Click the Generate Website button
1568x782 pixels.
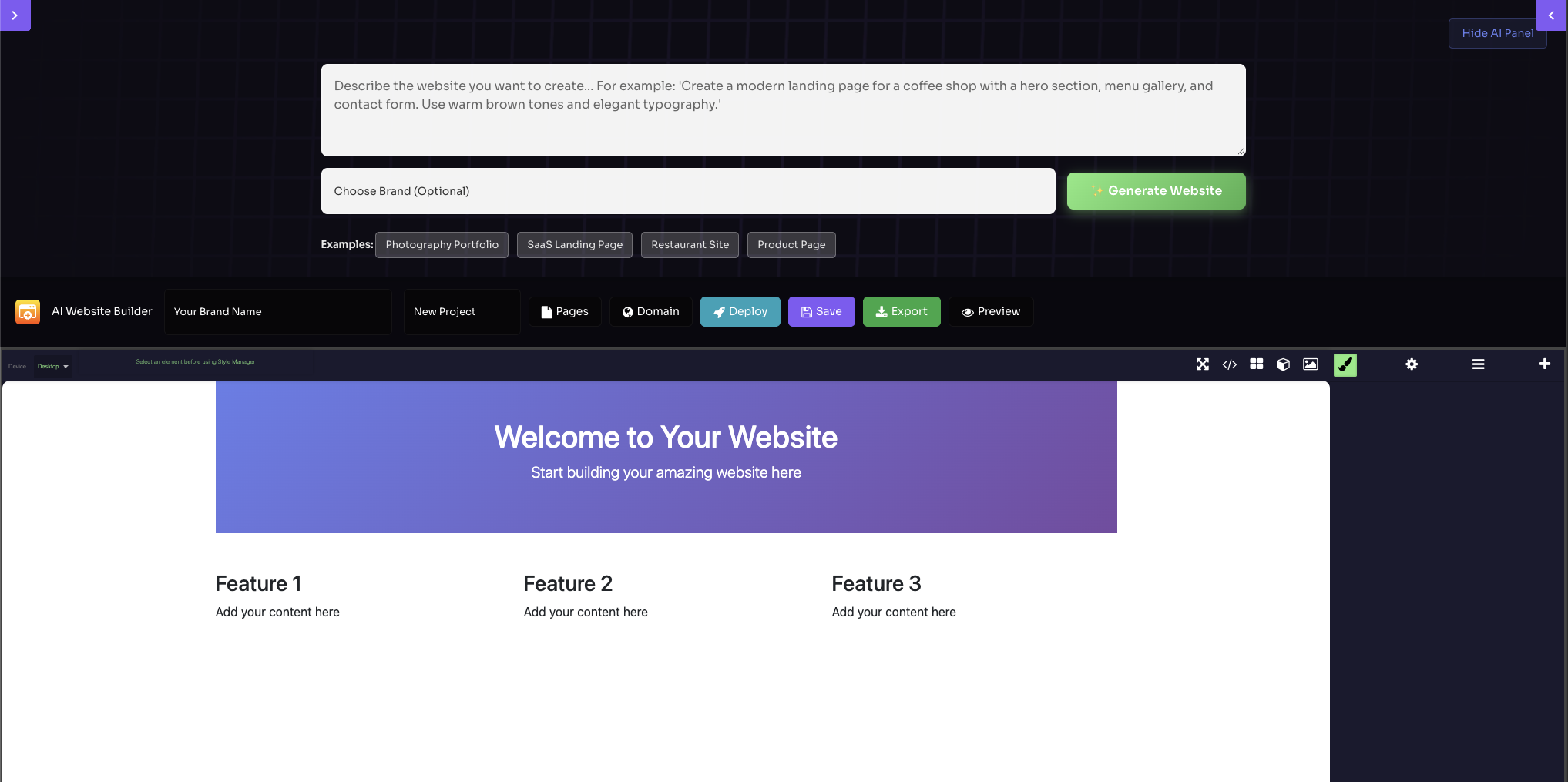(1156, 190)
